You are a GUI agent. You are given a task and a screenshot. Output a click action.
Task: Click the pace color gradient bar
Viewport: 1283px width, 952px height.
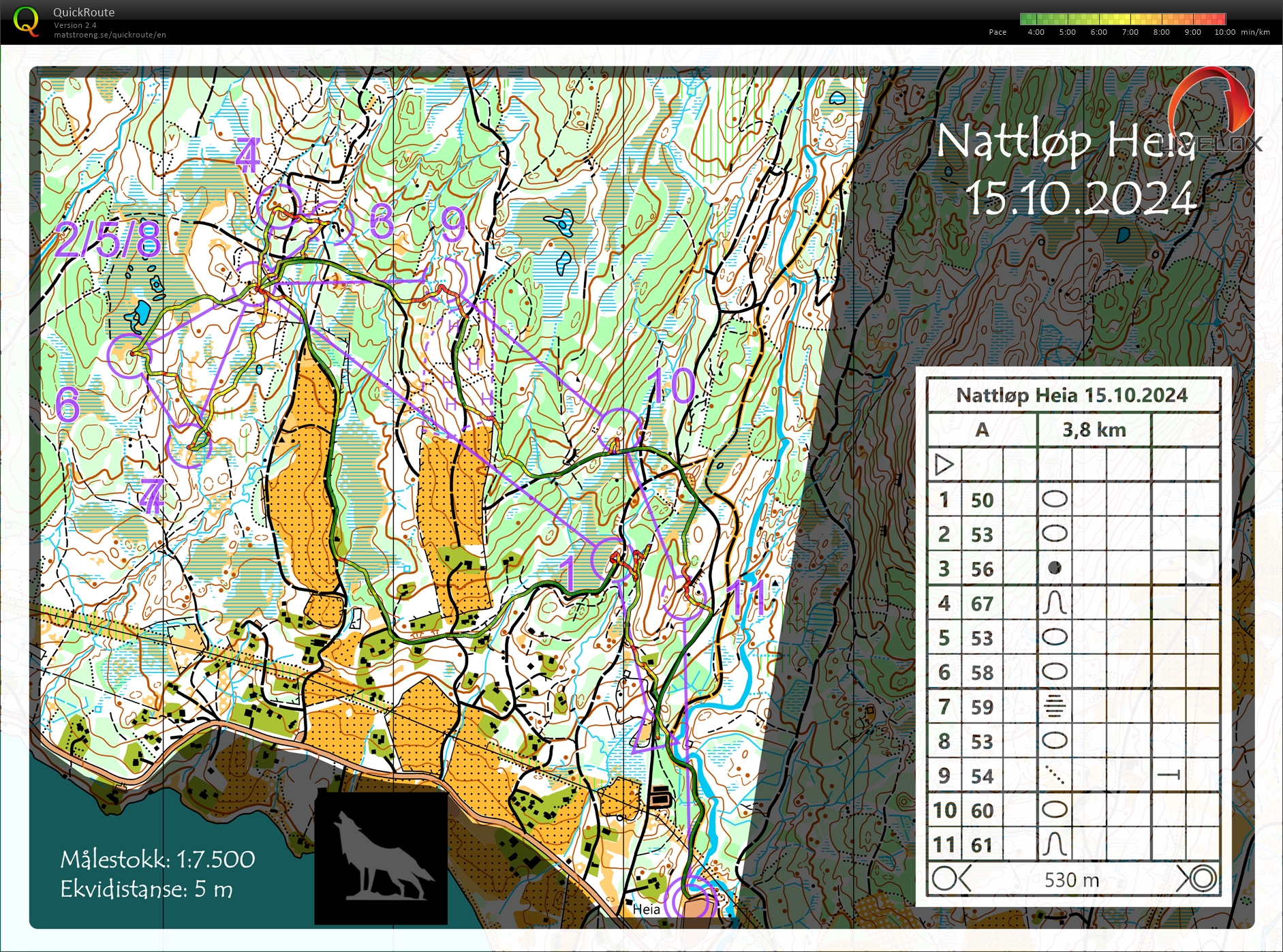[1123, 19]
